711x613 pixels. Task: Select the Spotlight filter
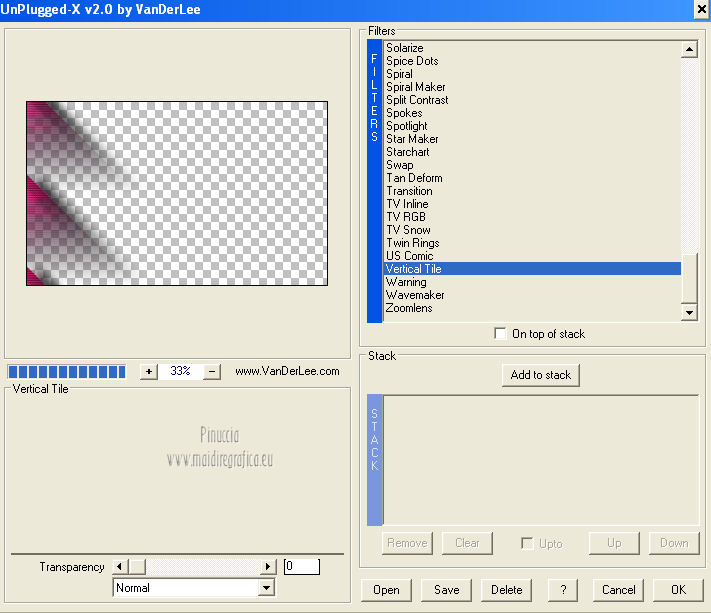click(x=532, y=126)
